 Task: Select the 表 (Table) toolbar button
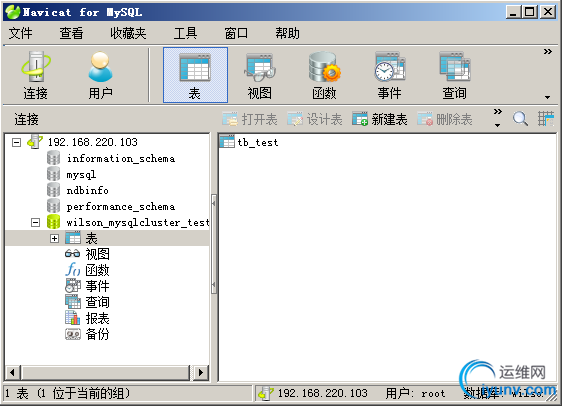(x=195, y=75)
